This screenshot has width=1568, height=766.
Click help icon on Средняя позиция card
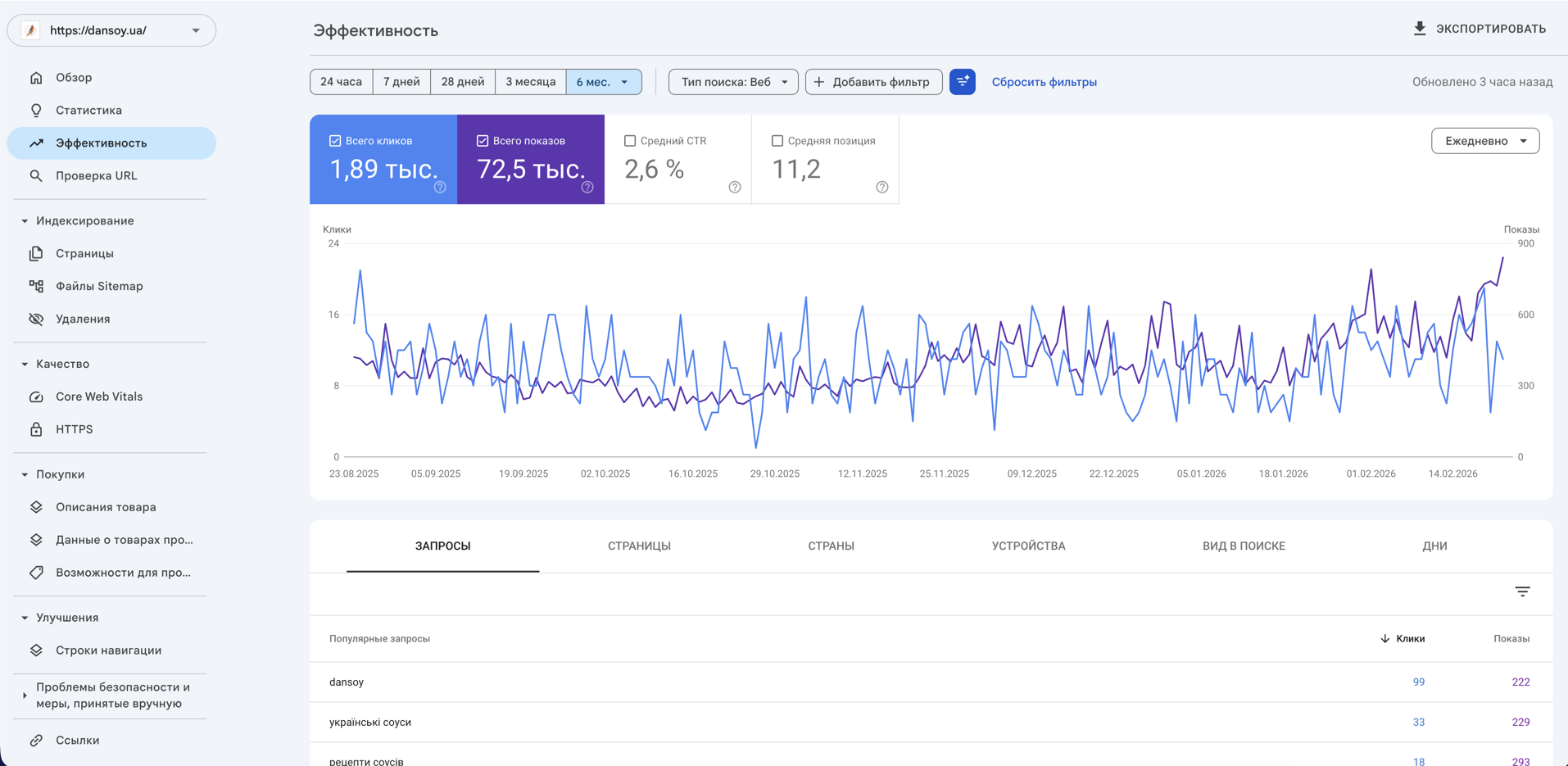click(x=881, y=188)
